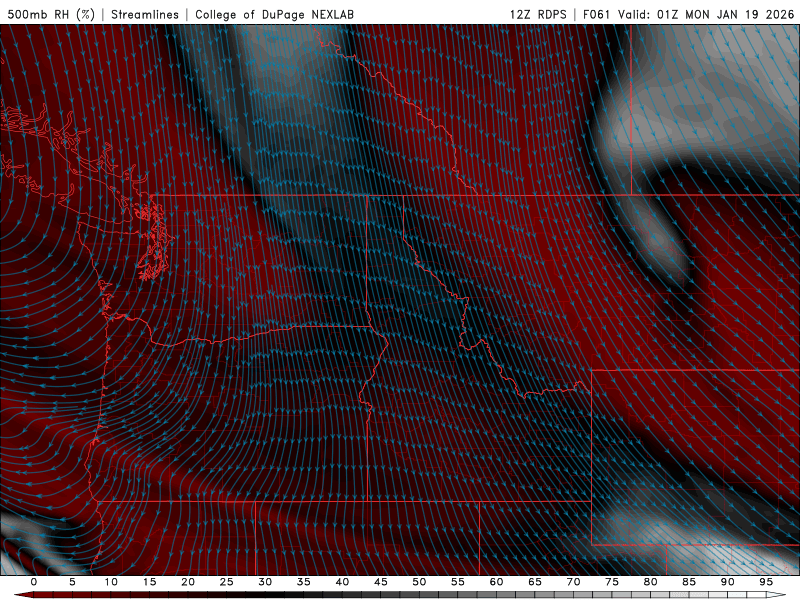Click the '500mb RH (%)' title text
This screenshot has height=600, width=800.
pyautogui.click(x=51, y=14)
